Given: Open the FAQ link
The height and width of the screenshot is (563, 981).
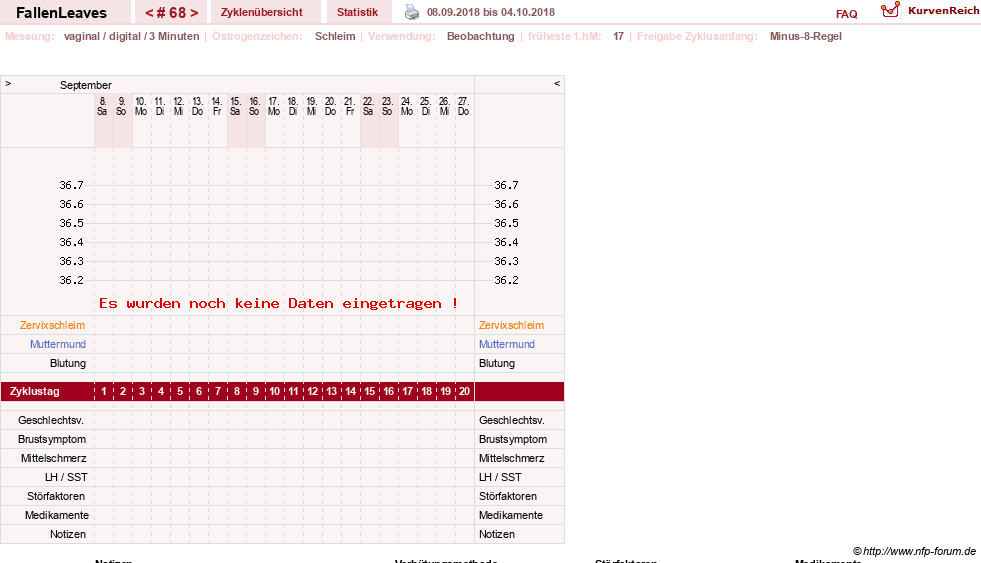Looking at the screenshot, I should coord(846,14).
